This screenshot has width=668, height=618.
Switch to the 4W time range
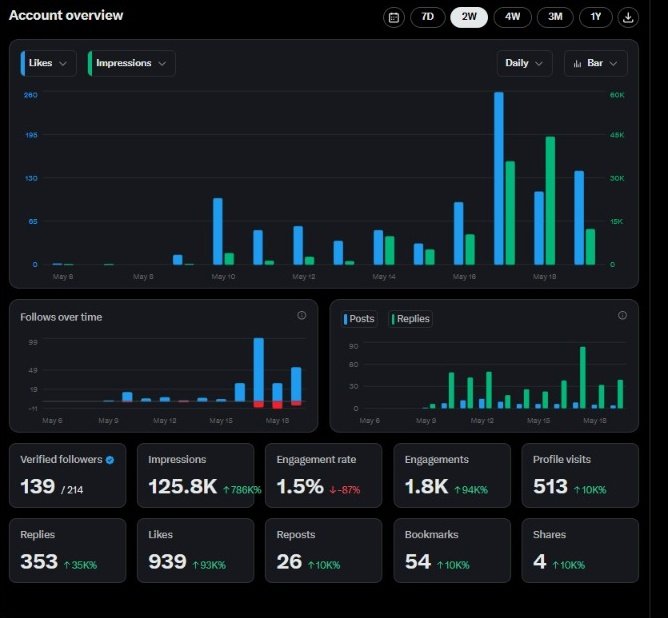click(x=513, y=17)
